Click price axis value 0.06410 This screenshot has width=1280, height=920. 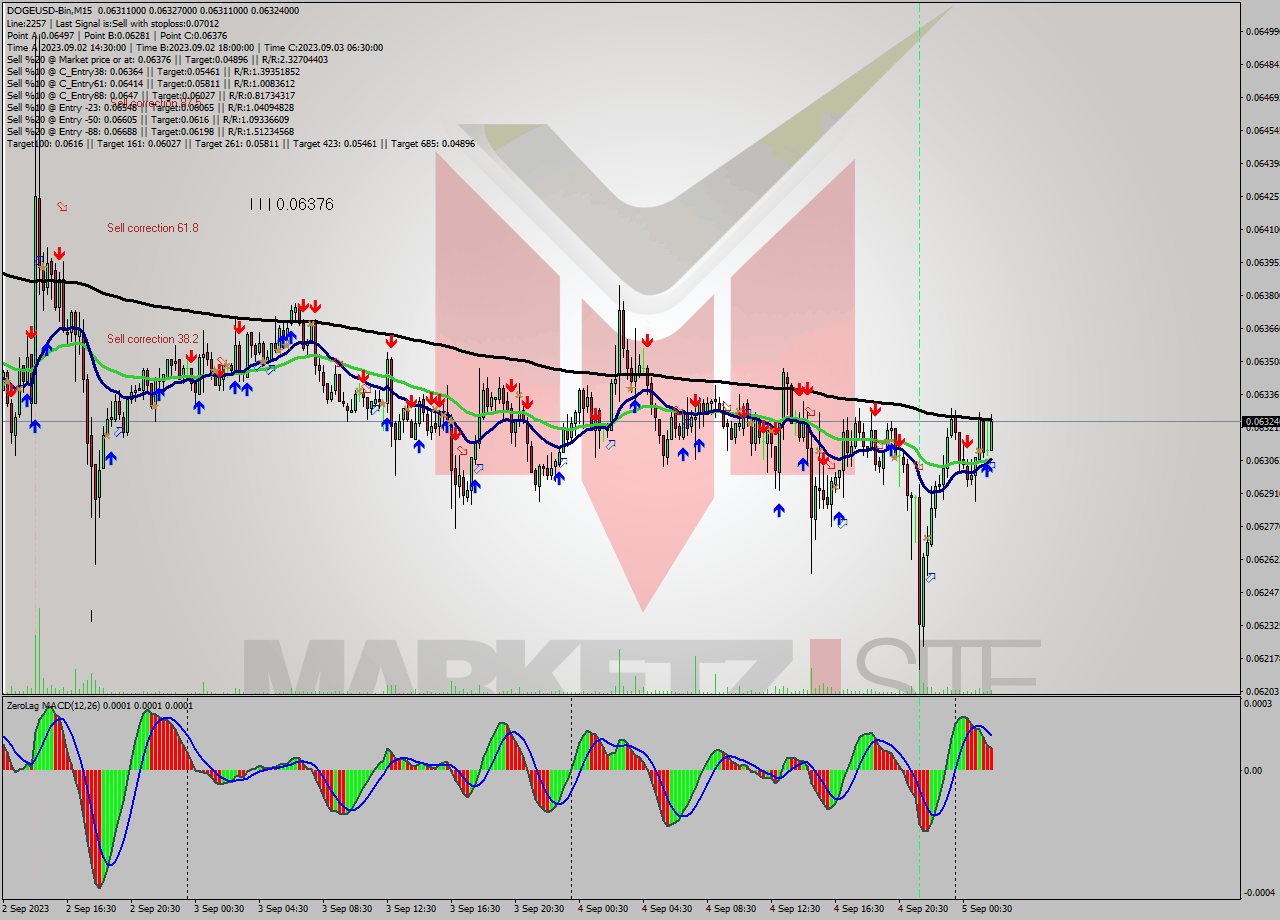[x=1261, y=229]
